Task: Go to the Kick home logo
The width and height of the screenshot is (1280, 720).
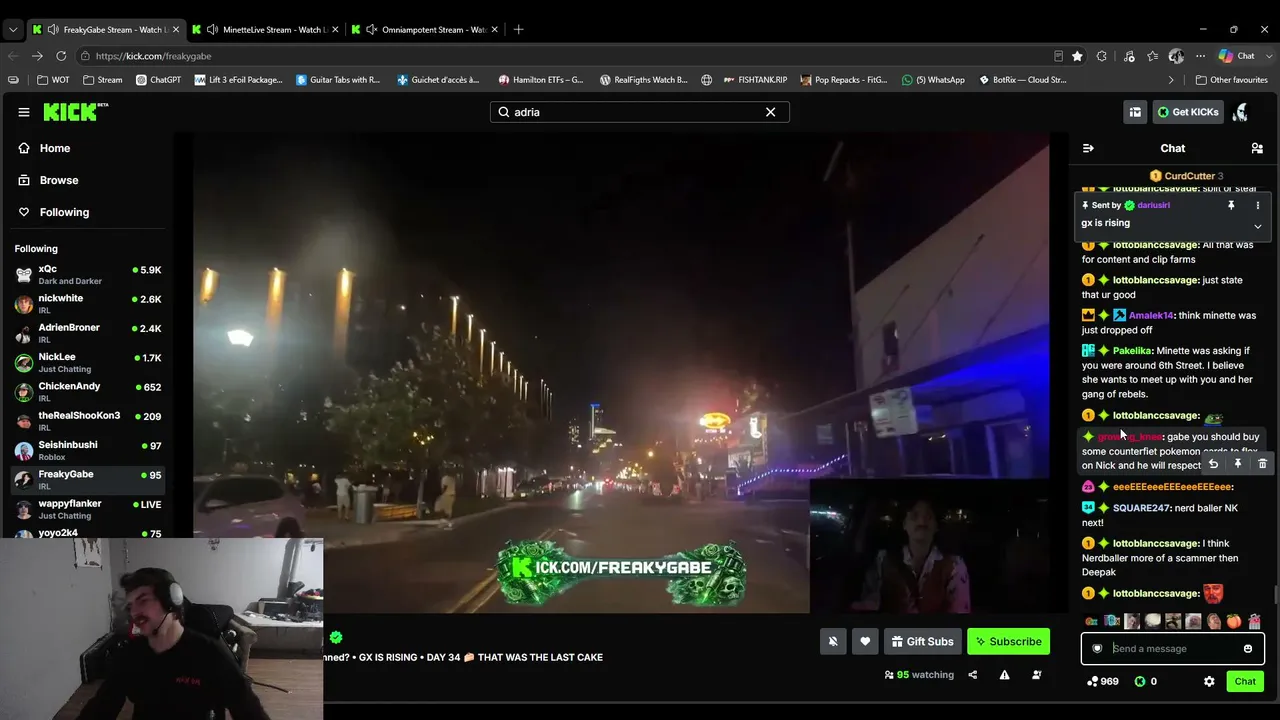Action: (x=75, y=112)
